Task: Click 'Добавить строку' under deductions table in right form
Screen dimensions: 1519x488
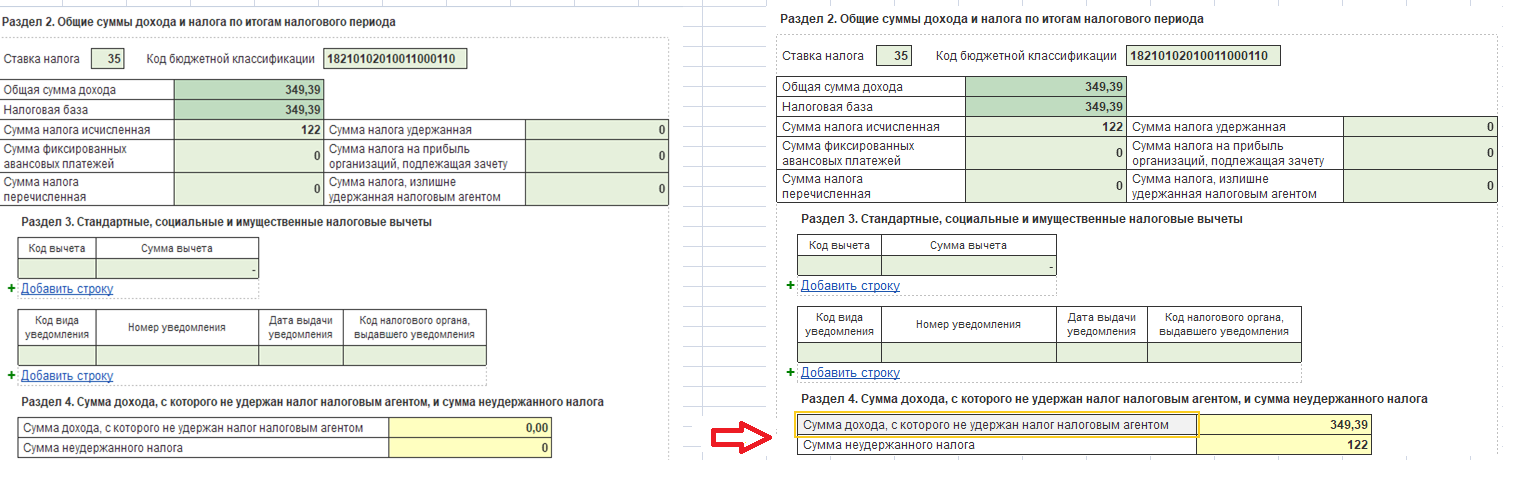Action: (850, 286)
